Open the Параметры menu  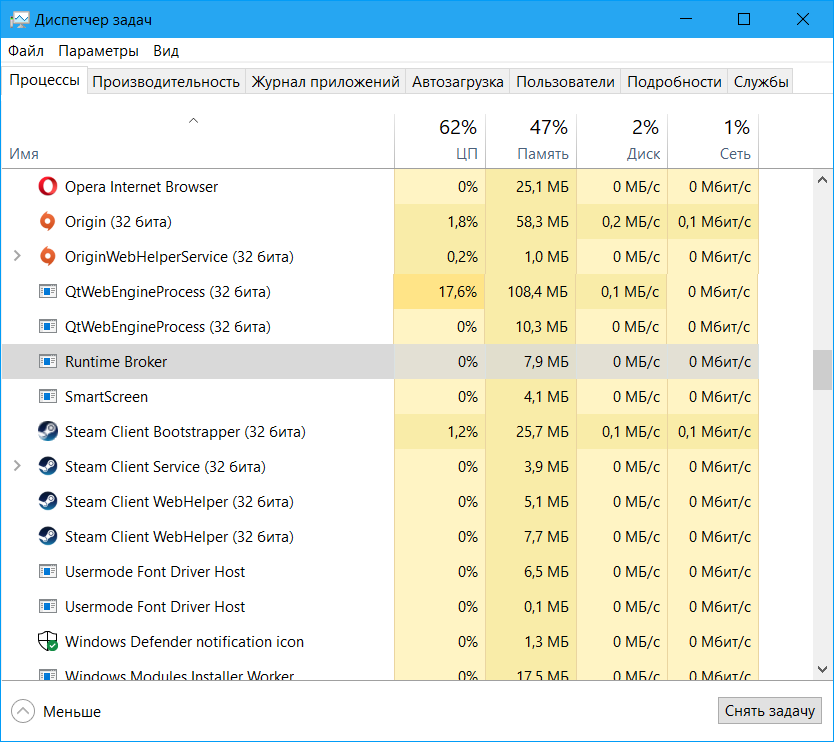point(98,51)
